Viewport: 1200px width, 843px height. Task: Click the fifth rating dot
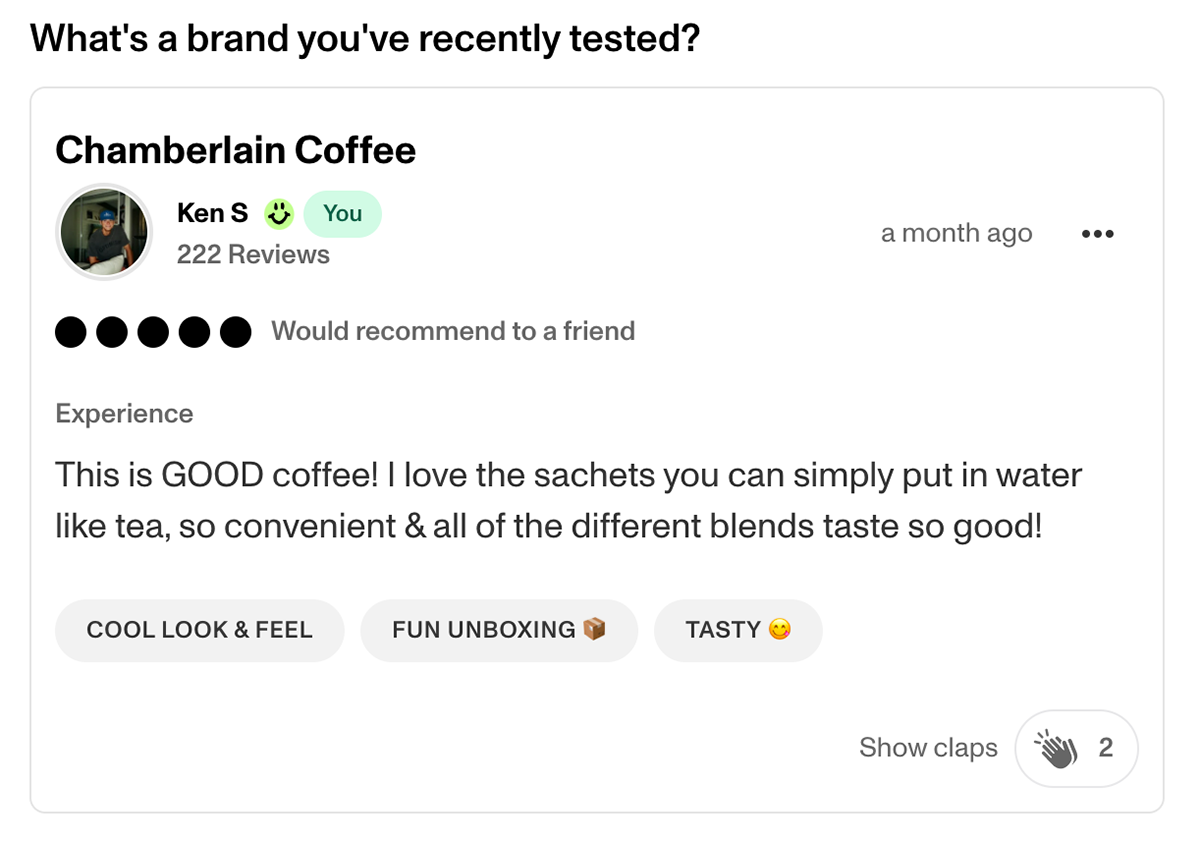235,331
